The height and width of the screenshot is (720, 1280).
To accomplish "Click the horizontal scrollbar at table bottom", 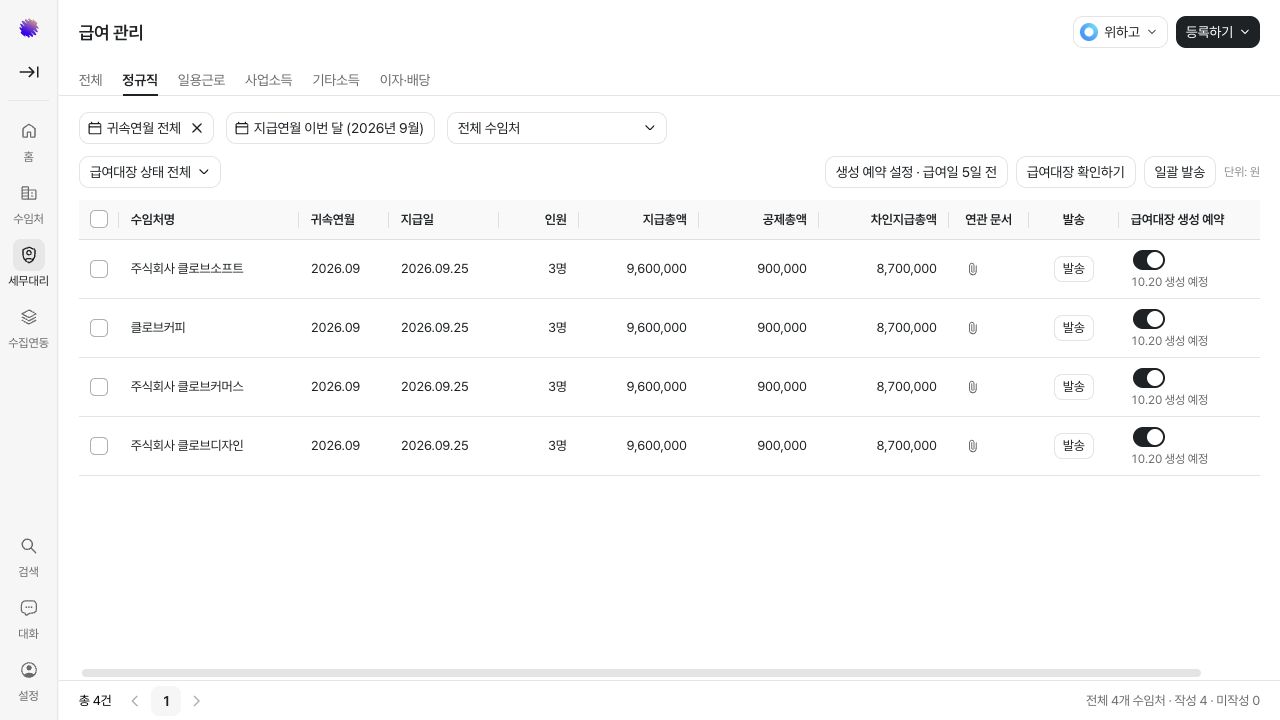I will [x=641, y=673].
